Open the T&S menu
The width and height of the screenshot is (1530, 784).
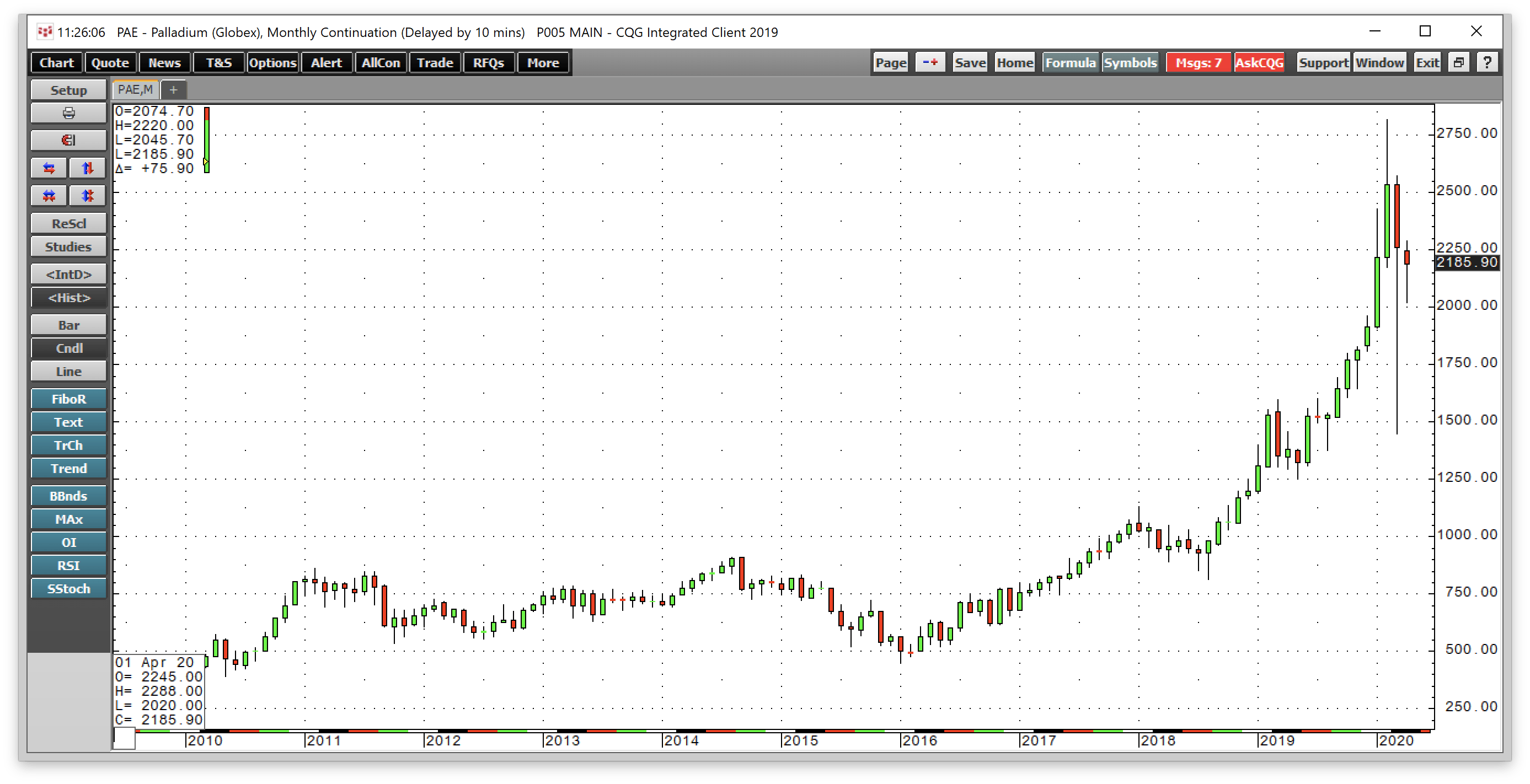coord(218,62)
